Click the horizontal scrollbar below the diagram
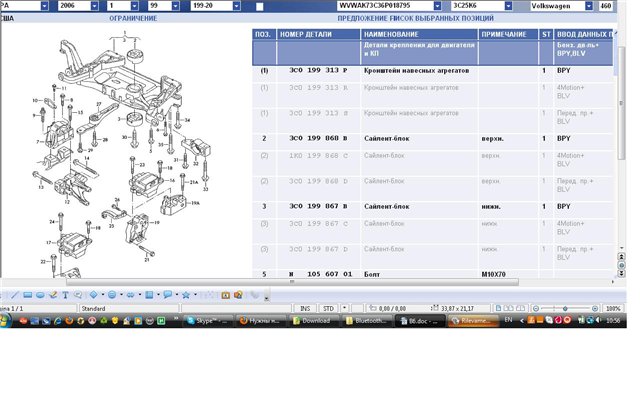The image size is (640, 400). pos(292,282)
